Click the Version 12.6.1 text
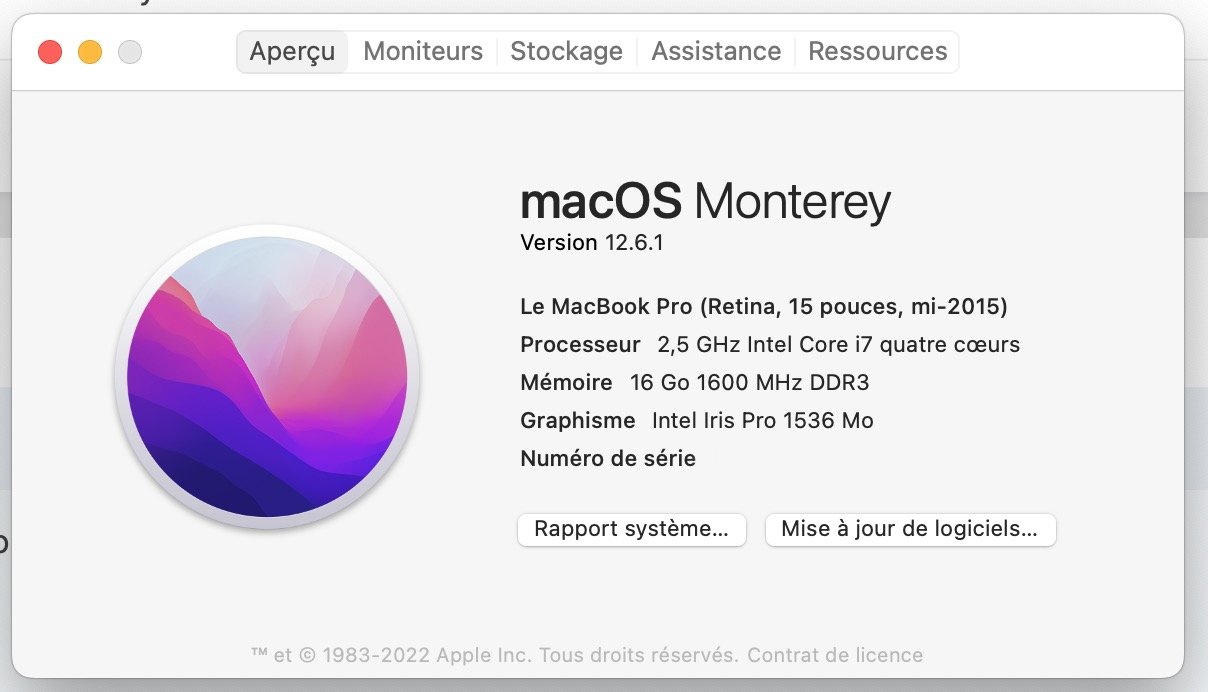This screenshot has height=692, width=1208. [591, 242]
